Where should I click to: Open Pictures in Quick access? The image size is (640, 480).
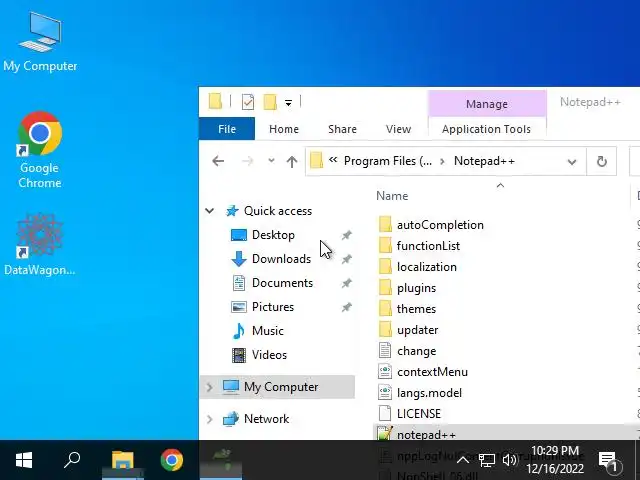(273, 307)
